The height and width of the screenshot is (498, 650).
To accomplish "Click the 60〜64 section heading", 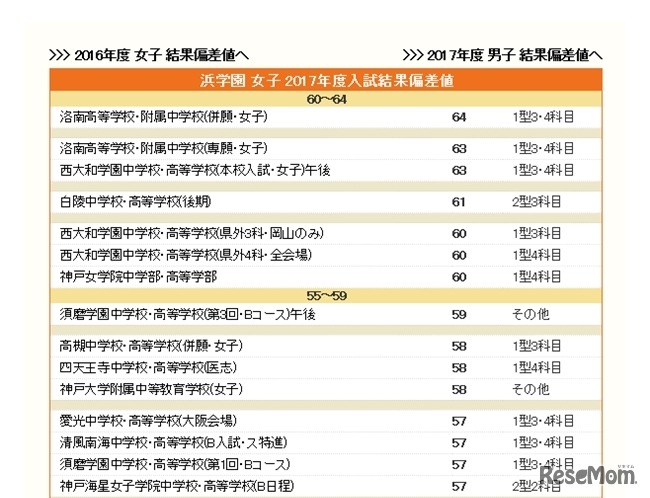I will (x=326, y=100).
